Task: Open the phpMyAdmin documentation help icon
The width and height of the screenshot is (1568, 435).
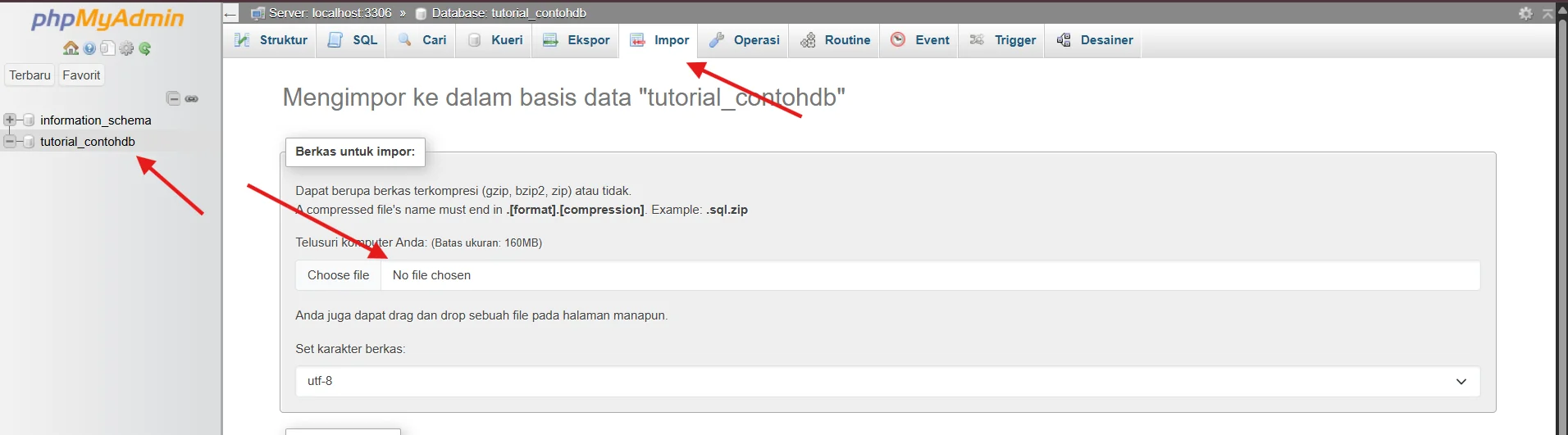Action: click(89, 48)
